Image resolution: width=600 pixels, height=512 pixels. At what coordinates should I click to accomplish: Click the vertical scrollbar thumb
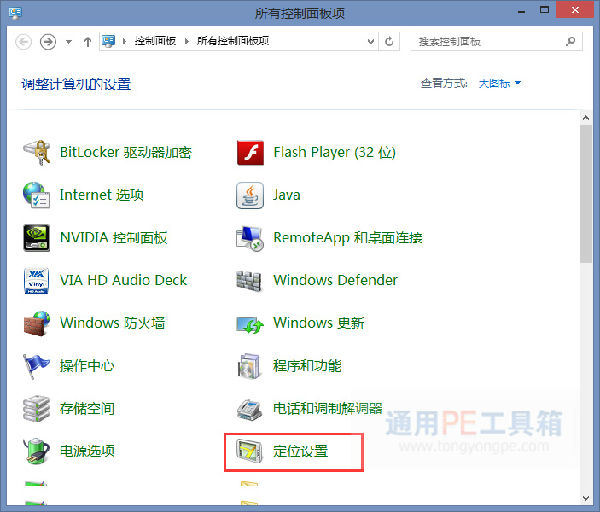[x=586, y=194]
